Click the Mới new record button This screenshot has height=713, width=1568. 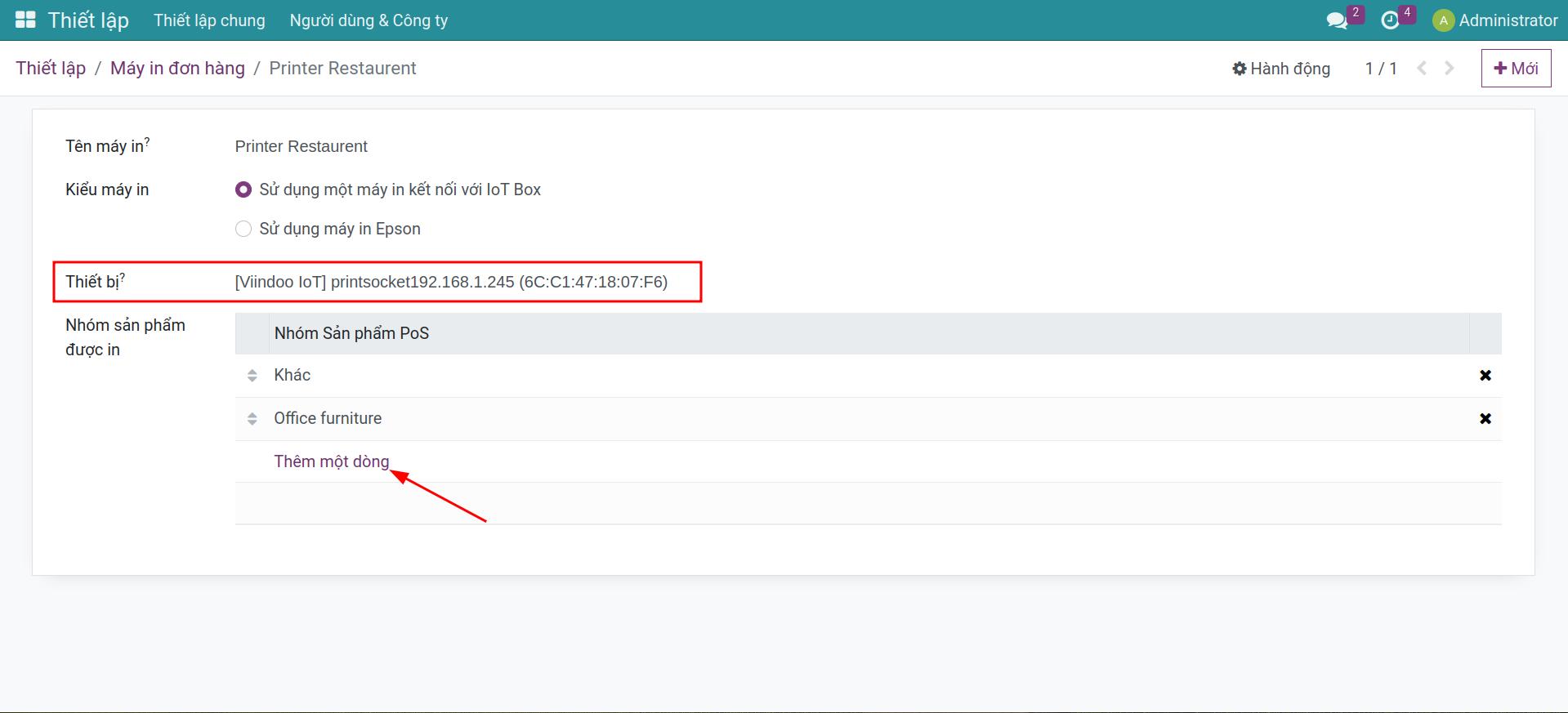1516,69
